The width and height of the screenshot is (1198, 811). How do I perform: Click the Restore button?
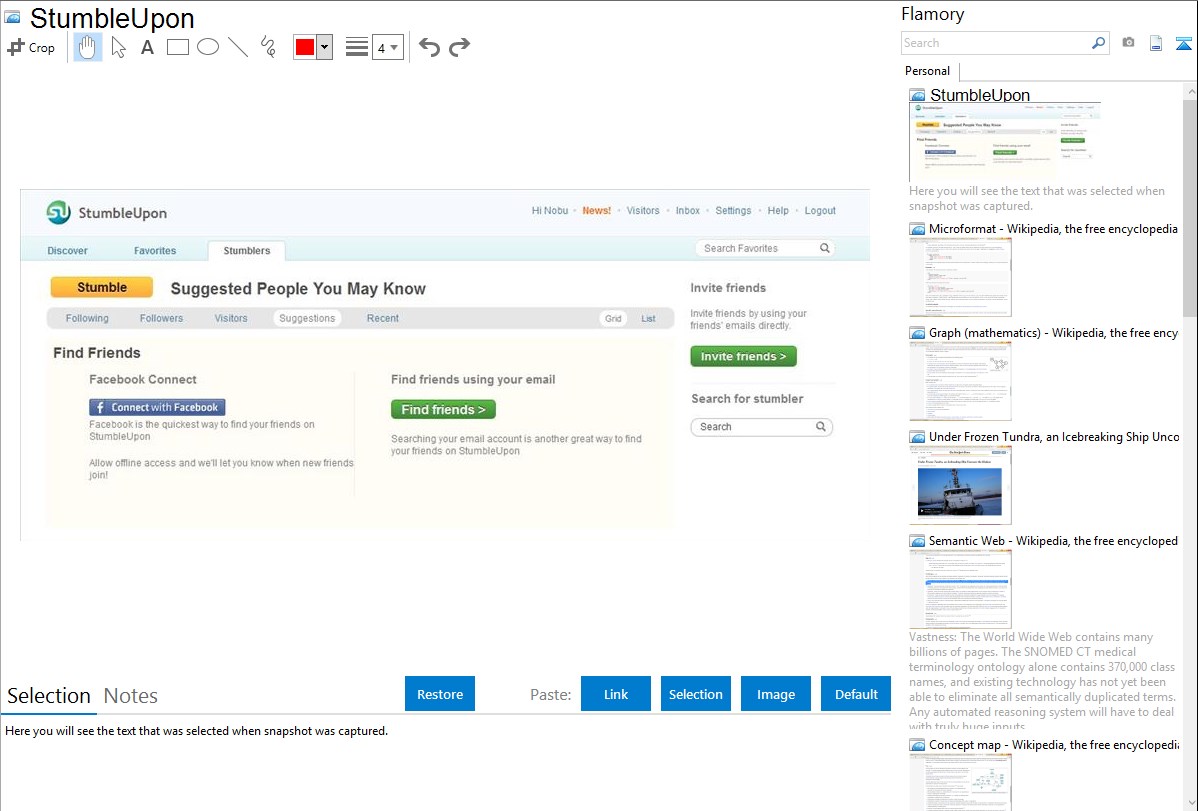click(x=440, y=694)
